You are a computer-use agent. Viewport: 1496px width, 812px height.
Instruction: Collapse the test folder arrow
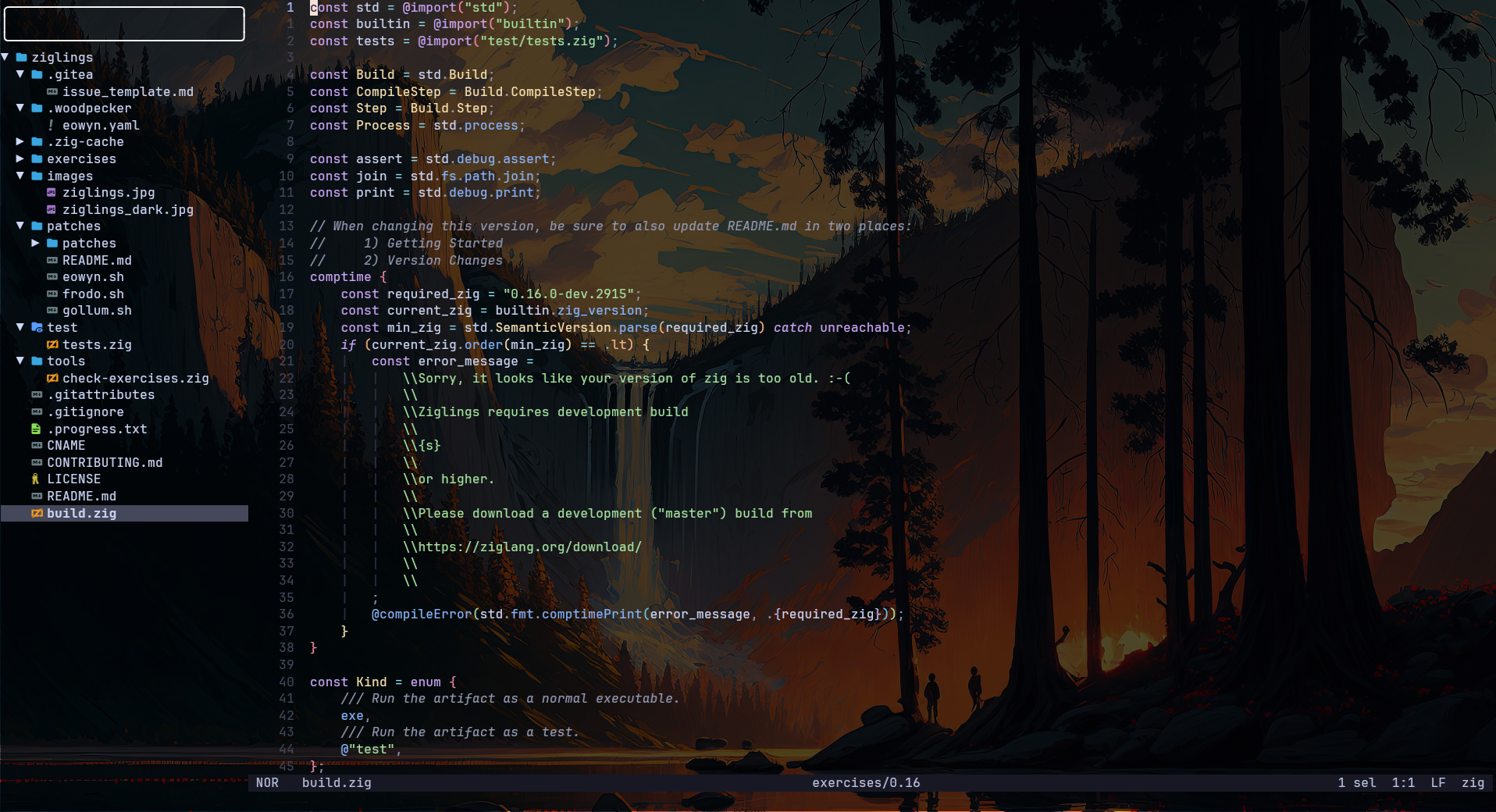point(20,327)
